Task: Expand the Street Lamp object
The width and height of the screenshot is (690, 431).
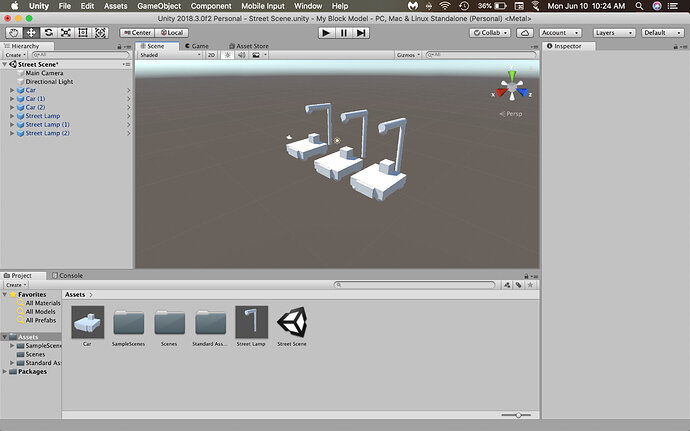Action: click(12, 116)
